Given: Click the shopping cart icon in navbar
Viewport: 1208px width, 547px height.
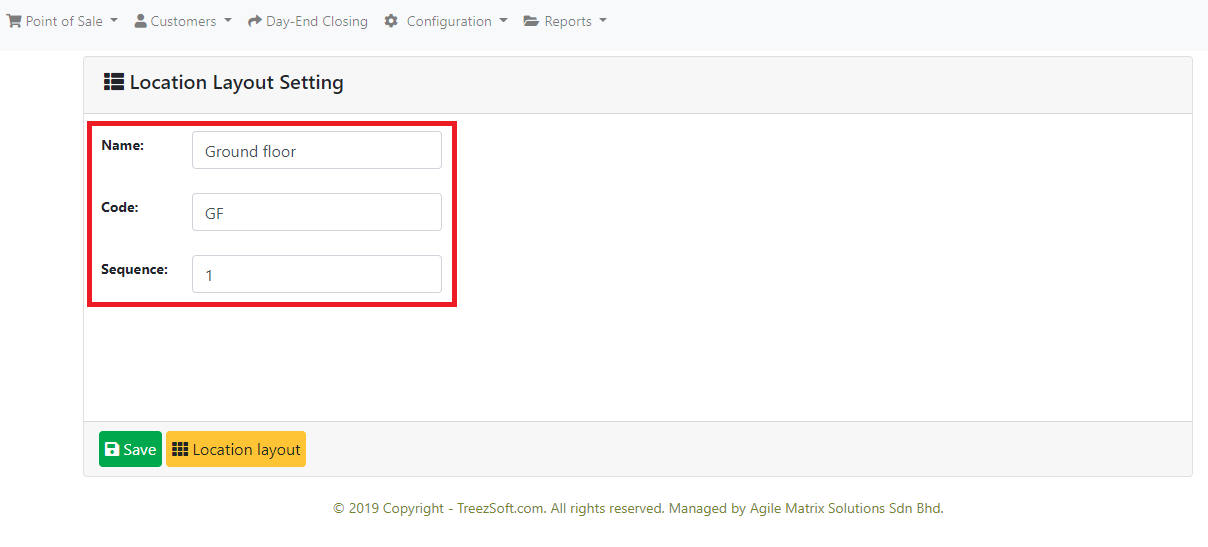Looking at the screenshot, I should coord(14,21).
